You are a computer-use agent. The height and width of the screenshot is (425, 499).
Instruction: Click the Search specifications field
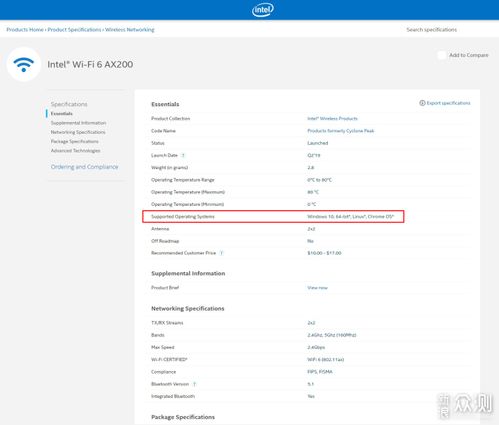[x=432, y=30]
